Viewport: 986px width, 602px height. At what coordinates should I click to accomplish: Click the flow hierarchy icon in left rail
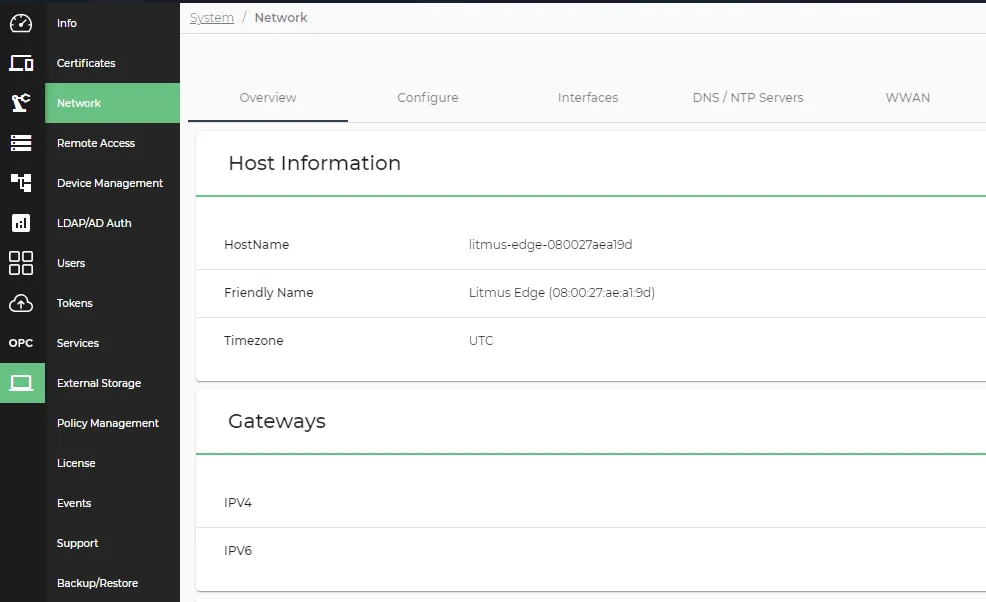[x=21, y=183]
